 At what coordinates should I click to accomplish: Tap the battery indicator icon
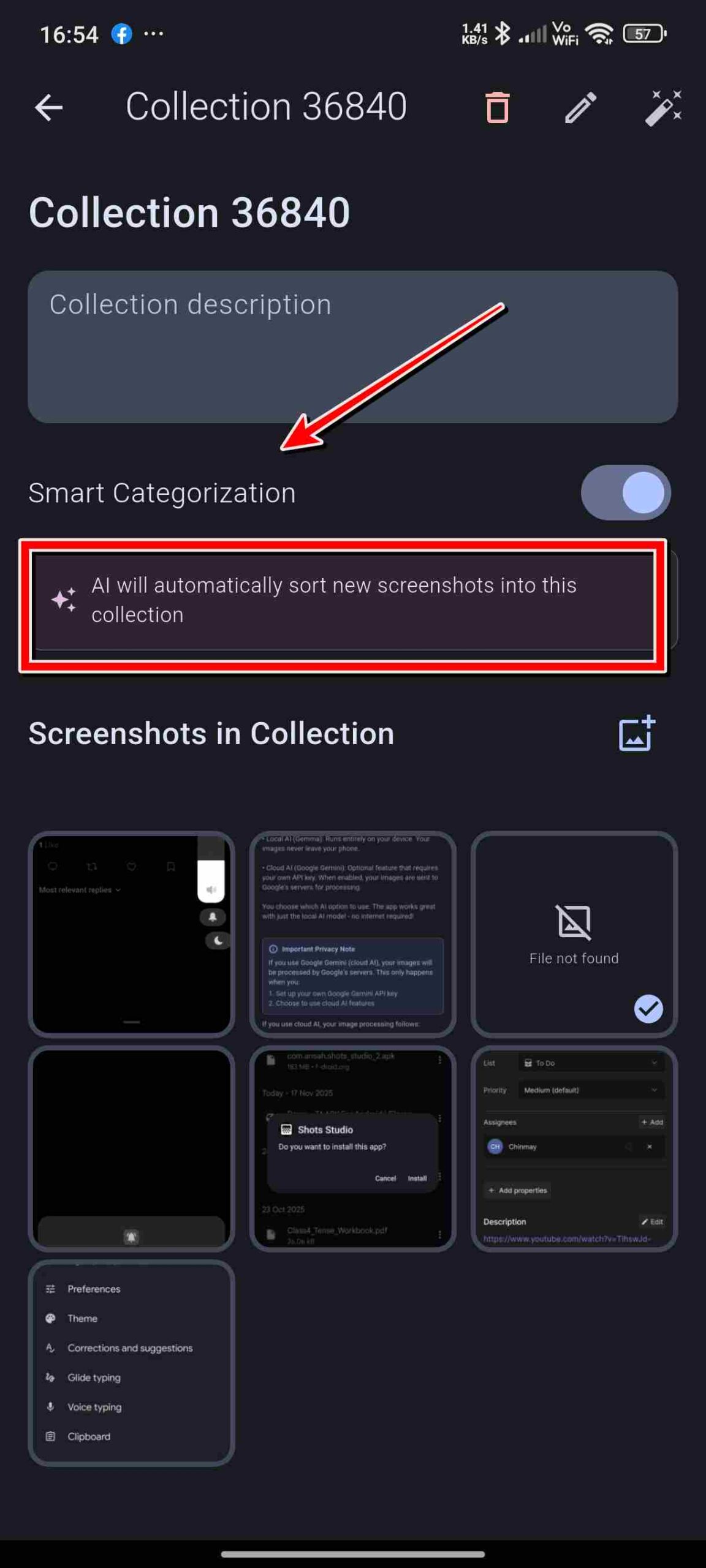coord(644,34)
